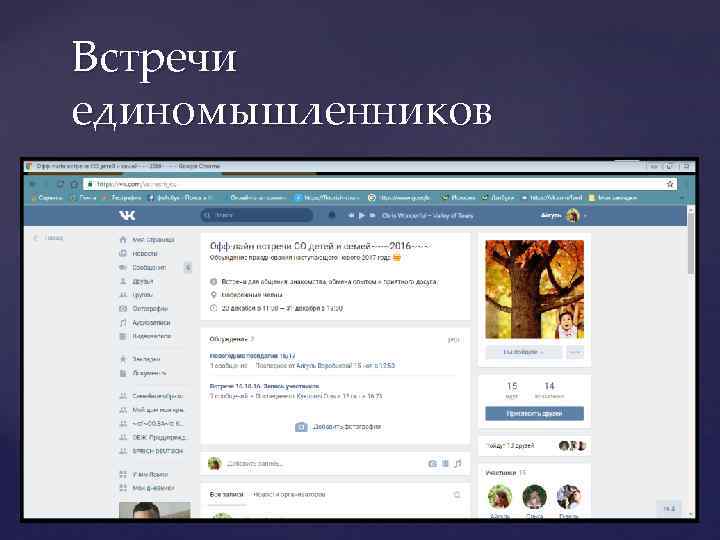Open the Фотографии menu label
The width and height of the screenshot is (720, 540).
[x=150, y=309]
